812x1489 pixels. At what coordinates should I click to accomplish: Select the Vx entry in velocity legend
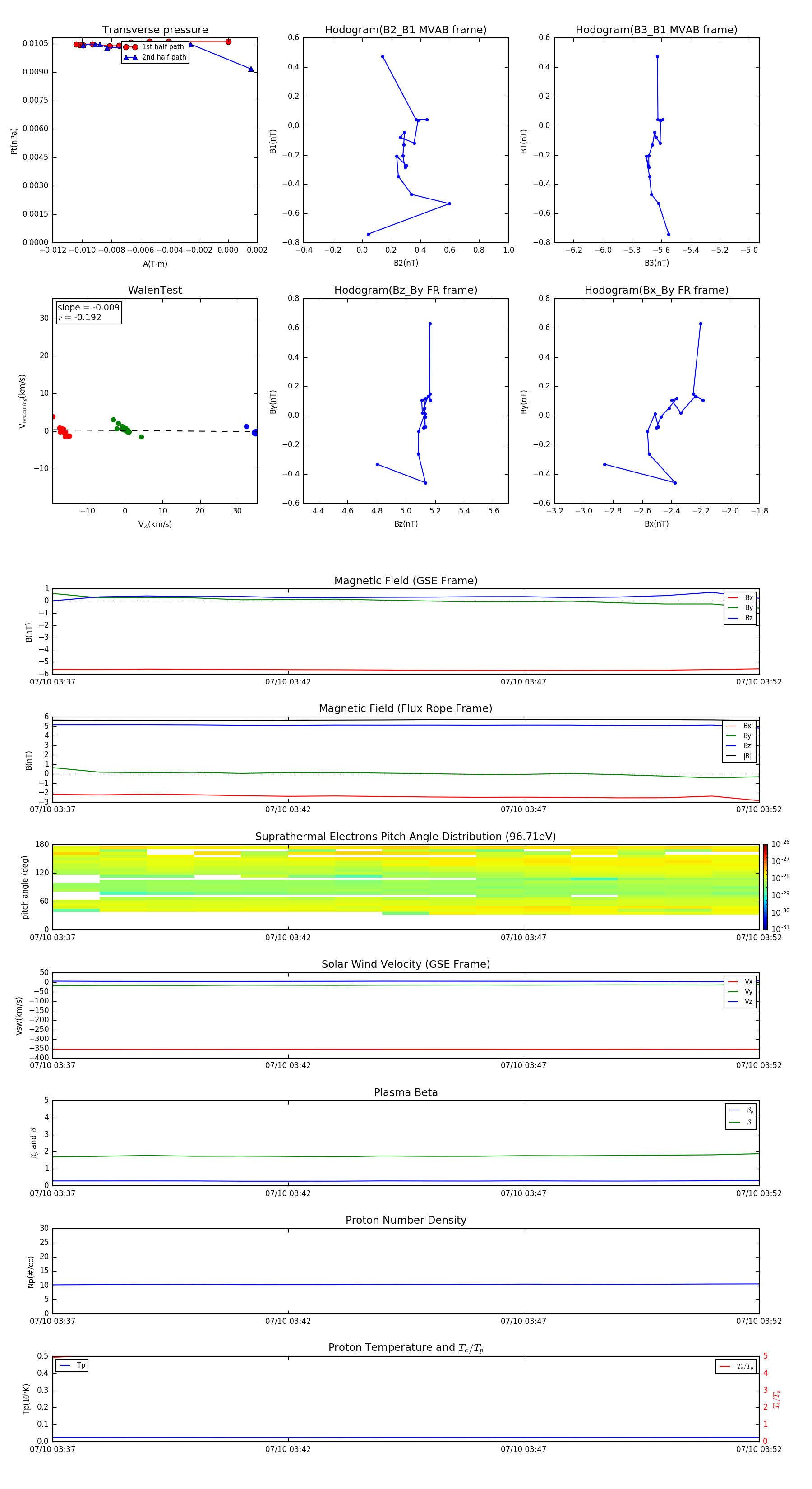pos(740,981)
